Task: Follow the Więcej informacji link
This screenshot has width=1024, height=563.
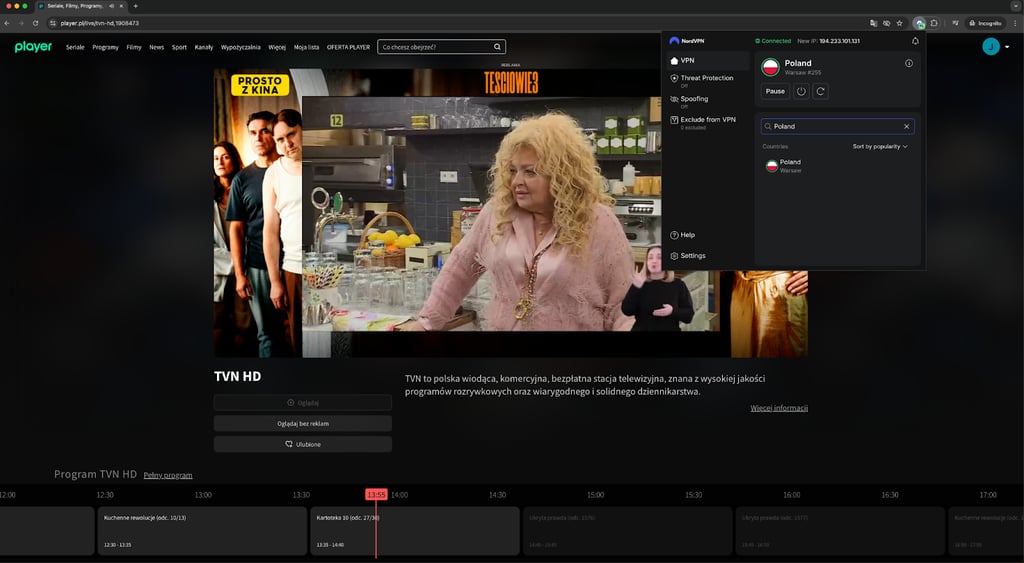Action: pyautogui.click(x=779, y=408)
